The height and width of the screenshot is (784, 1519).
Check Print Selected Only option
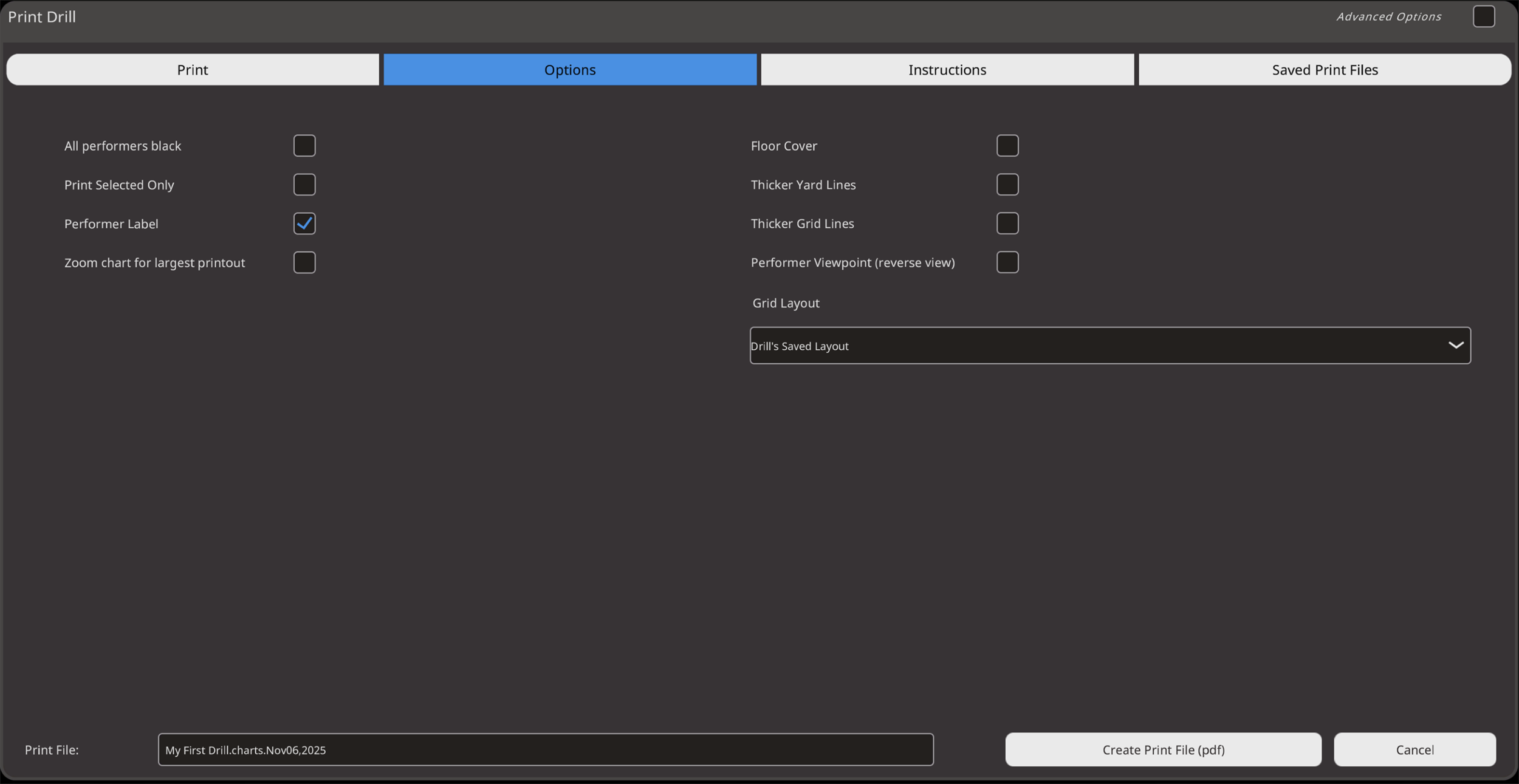[304, 185]
